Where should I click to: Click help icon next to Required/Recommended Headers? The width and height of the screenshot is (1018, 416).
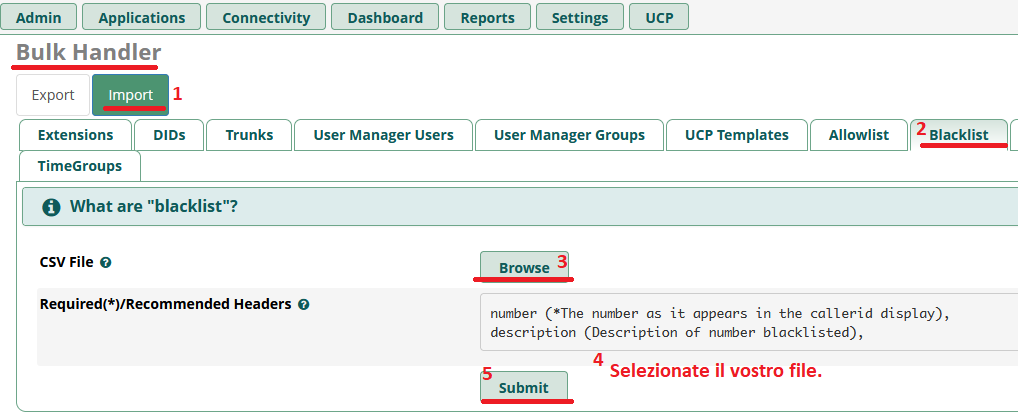[x=303, y=304]
